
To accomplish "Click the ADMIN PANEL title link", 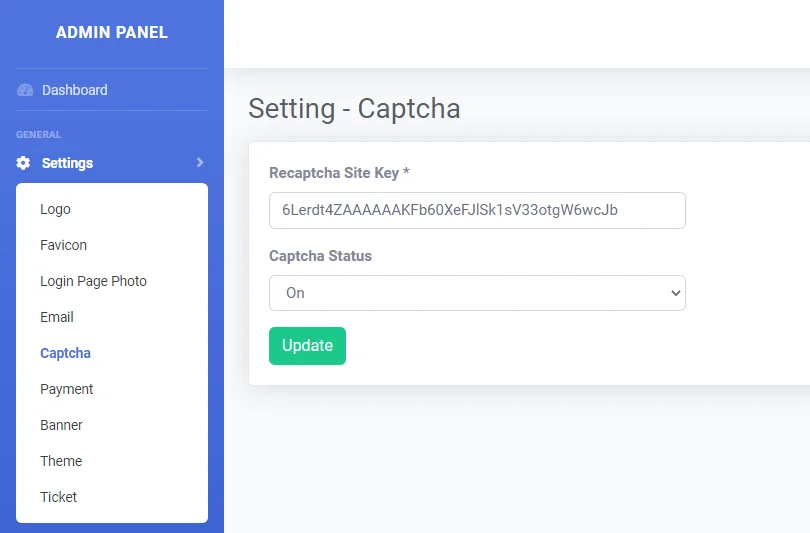I will pyautogui.click(x=112, y=33).
